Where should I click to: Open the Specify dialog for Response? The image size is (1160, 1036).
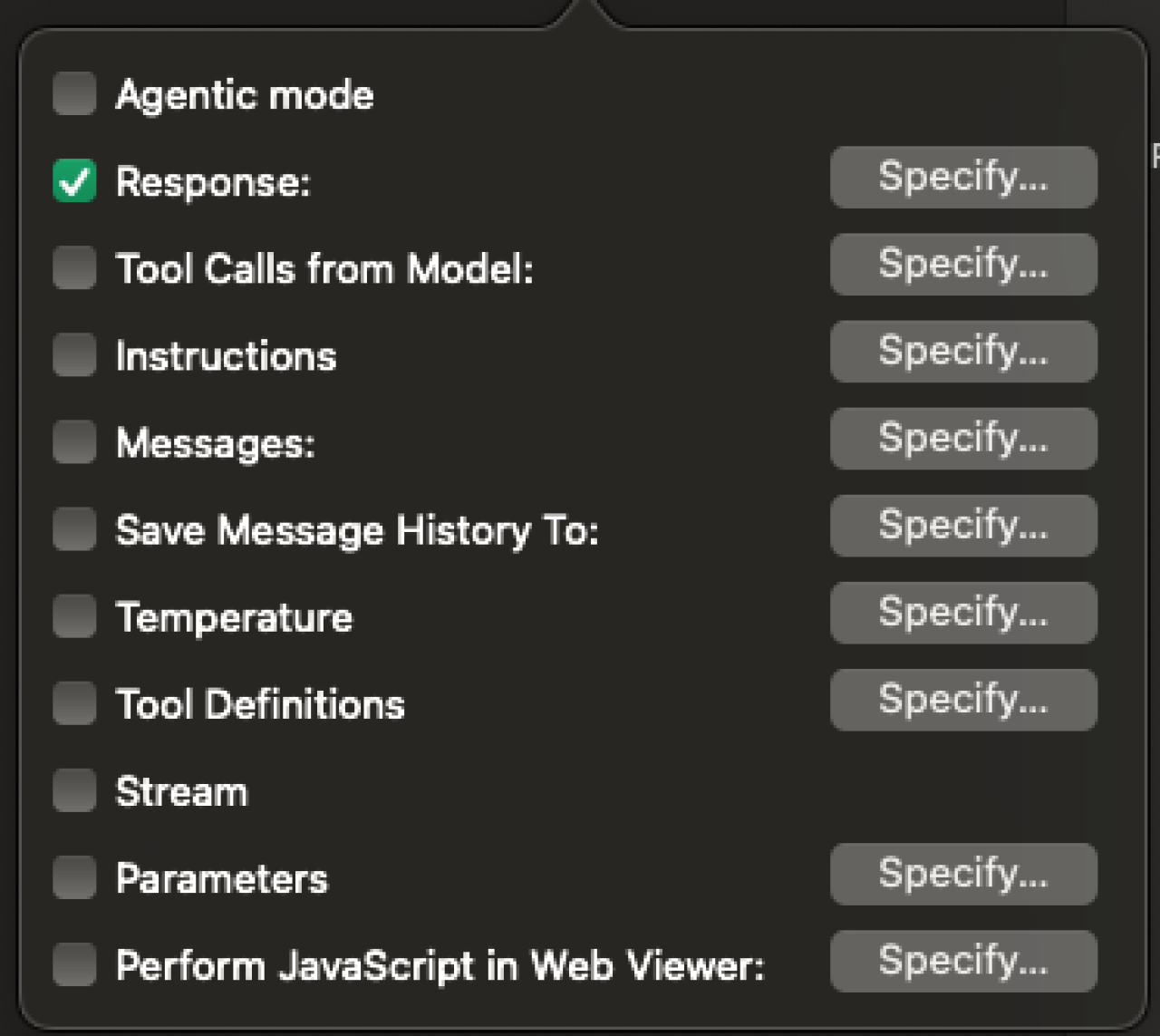click(962, 178)
